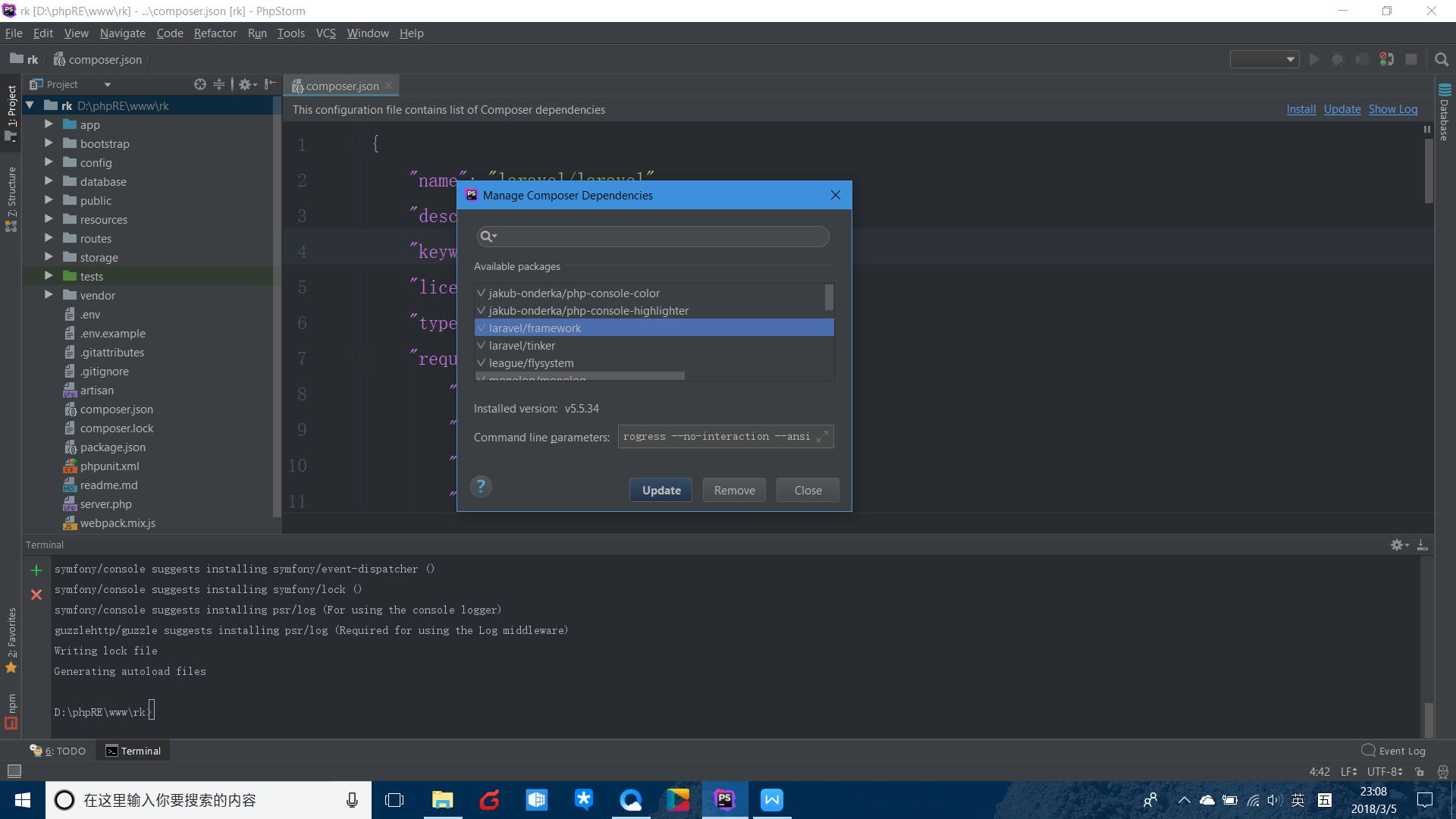This screenshot has width=1456, height=819.
Task: Click the Run with Coverage icon
Action: point(1363,60)
